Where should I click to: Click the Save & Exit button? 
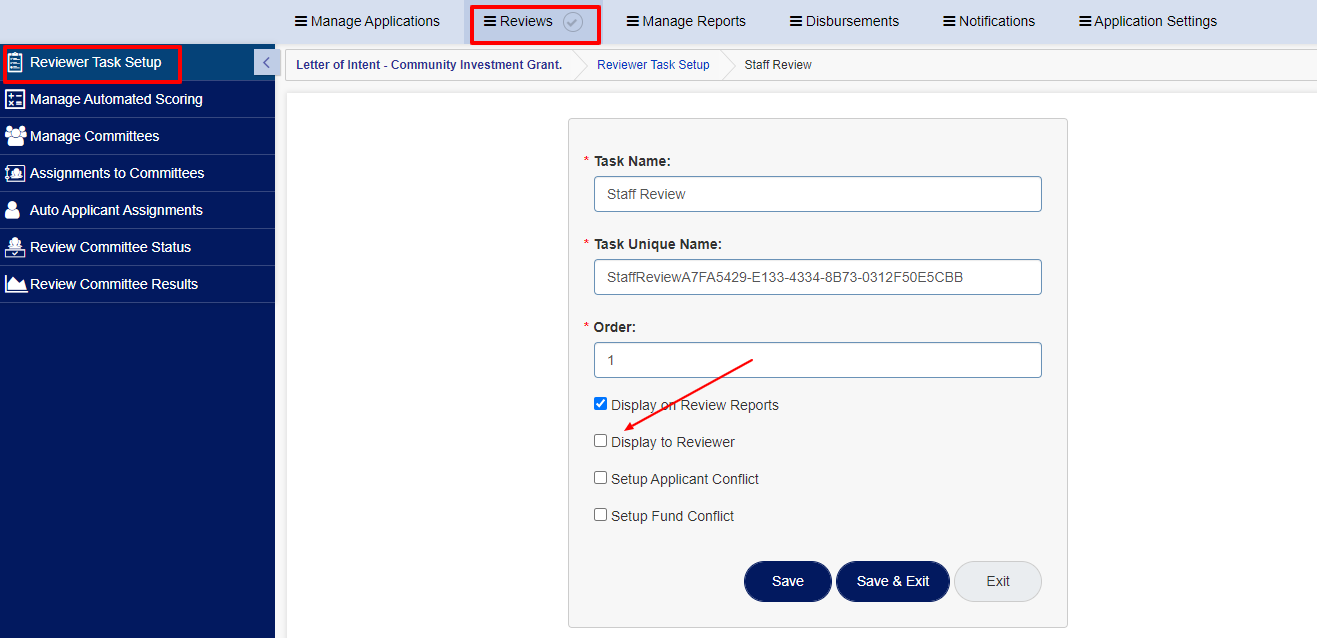pyautogui.click(x=893, y=581)
